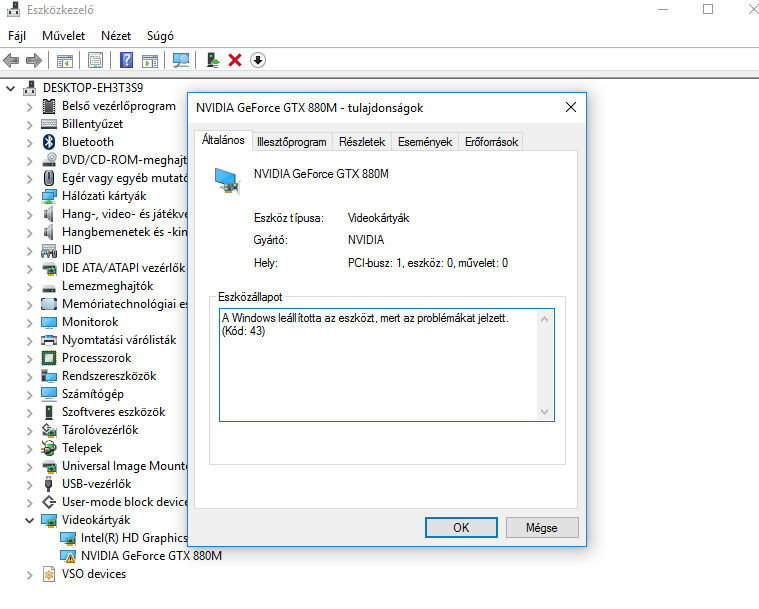The image size is (759, 609).
Task: Expand the Lemezmeghajtók node
Action: point(29,287)
